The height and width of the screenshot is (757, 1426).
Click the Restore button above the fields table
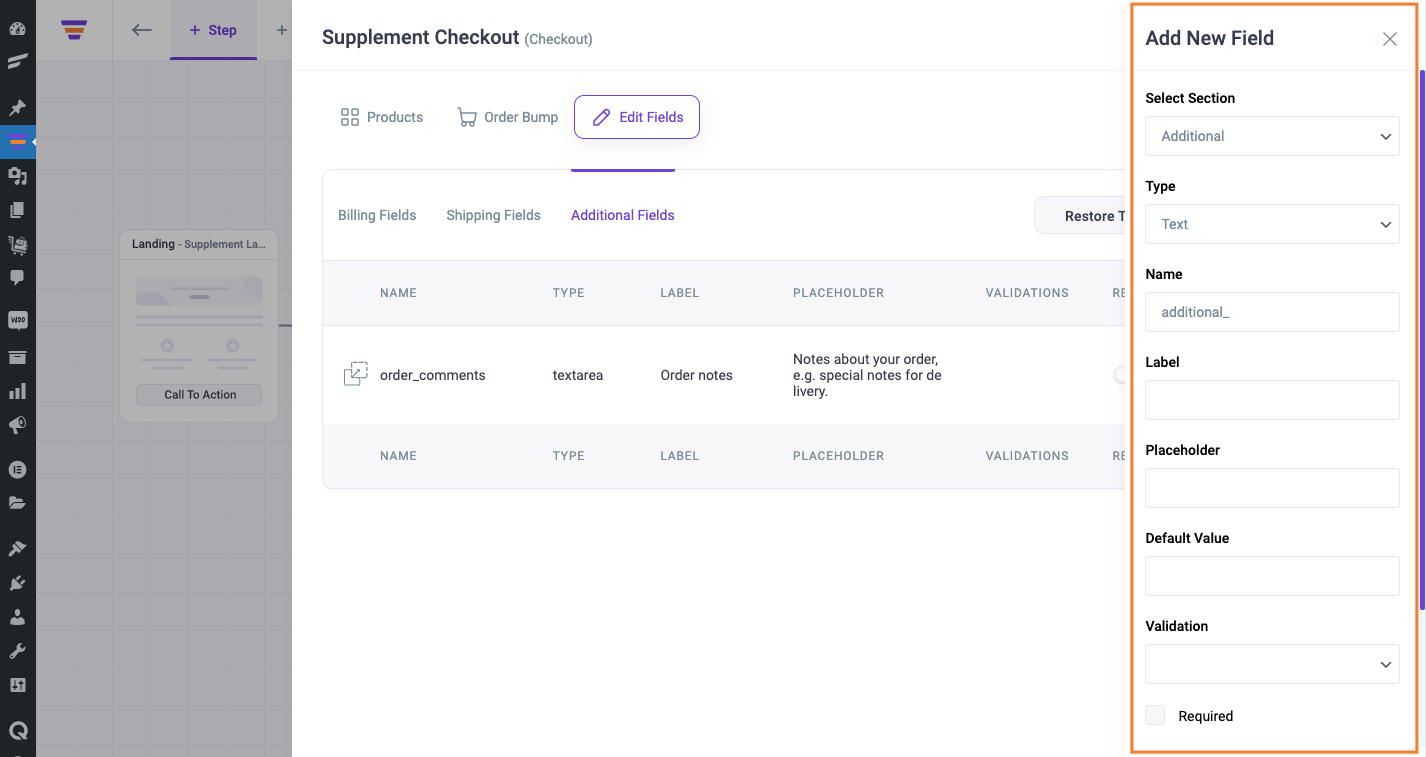click(x=1081, y=216)
